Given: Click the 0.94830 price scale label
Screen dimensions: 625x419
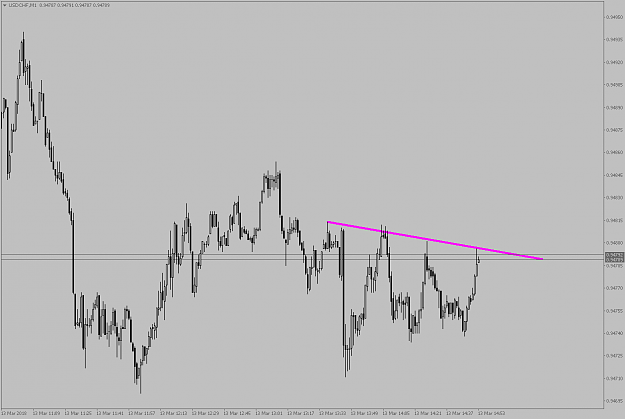Looking at the screenshot, I should [x=614, y=197].
